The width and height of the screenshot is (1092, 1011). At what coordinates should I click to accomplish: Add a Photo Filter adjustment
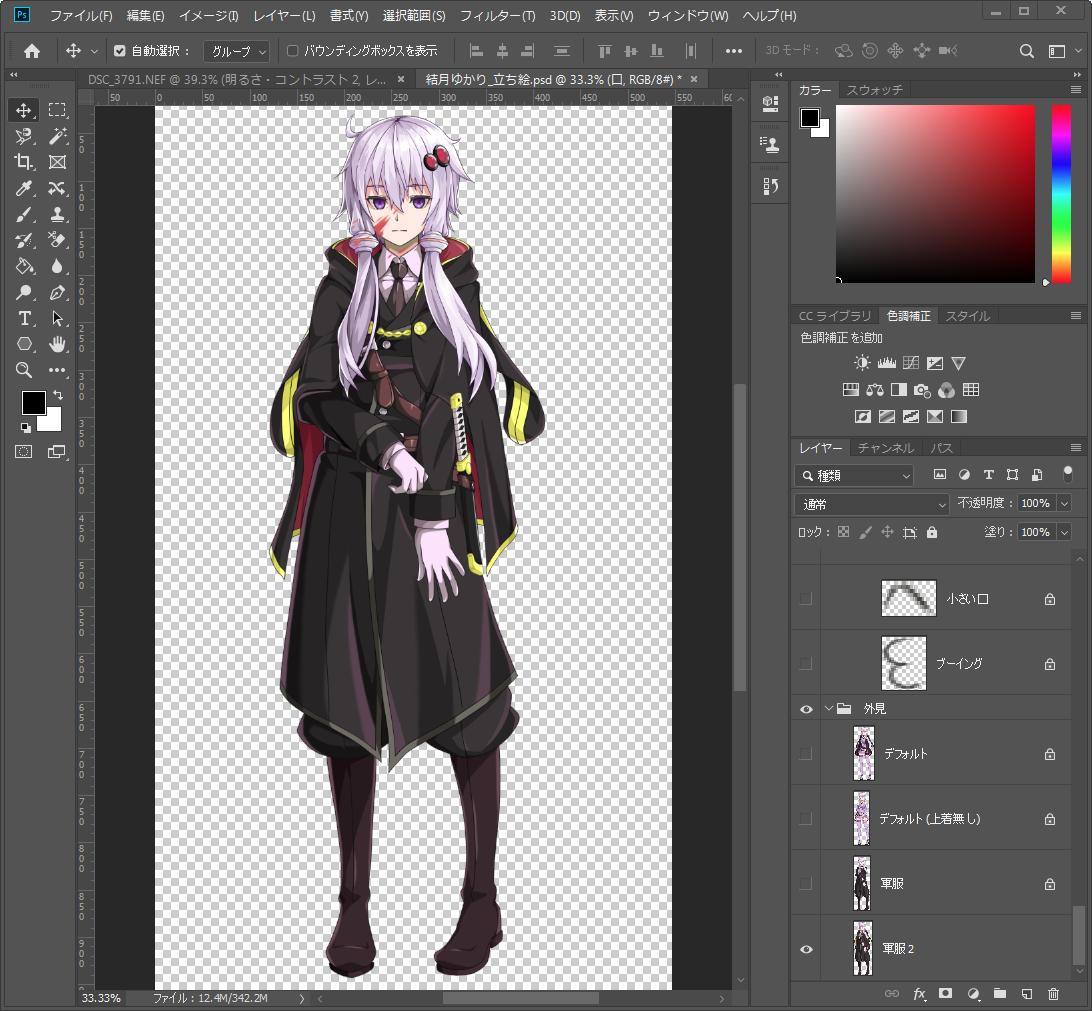coord(922,390)
